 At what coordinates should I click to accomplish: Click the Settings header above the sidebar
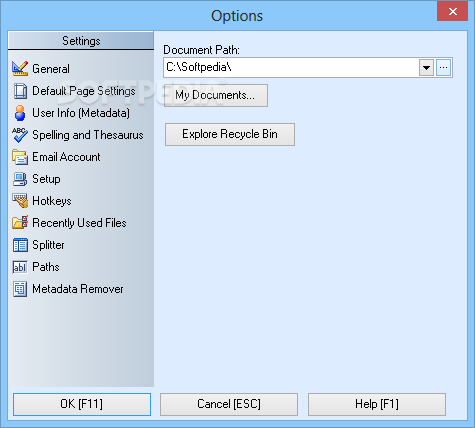81,41
